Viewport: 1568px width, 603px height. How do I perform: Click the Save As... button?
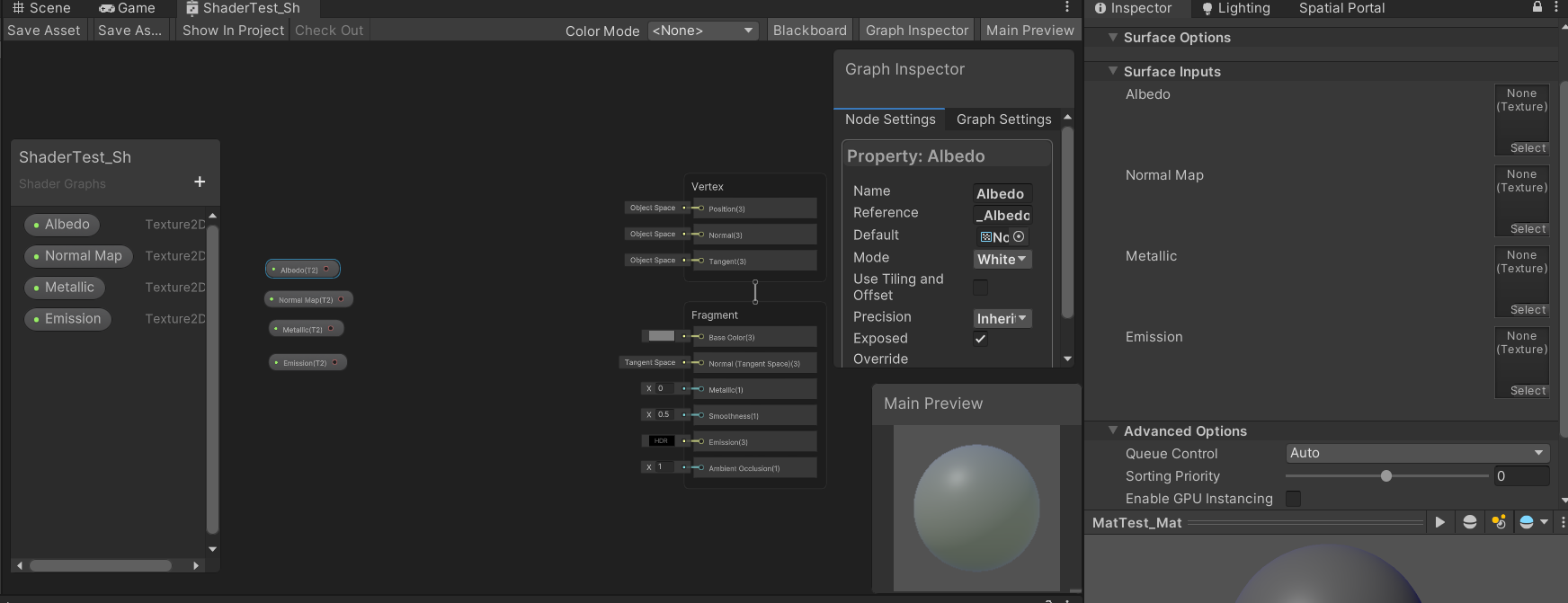129,30
